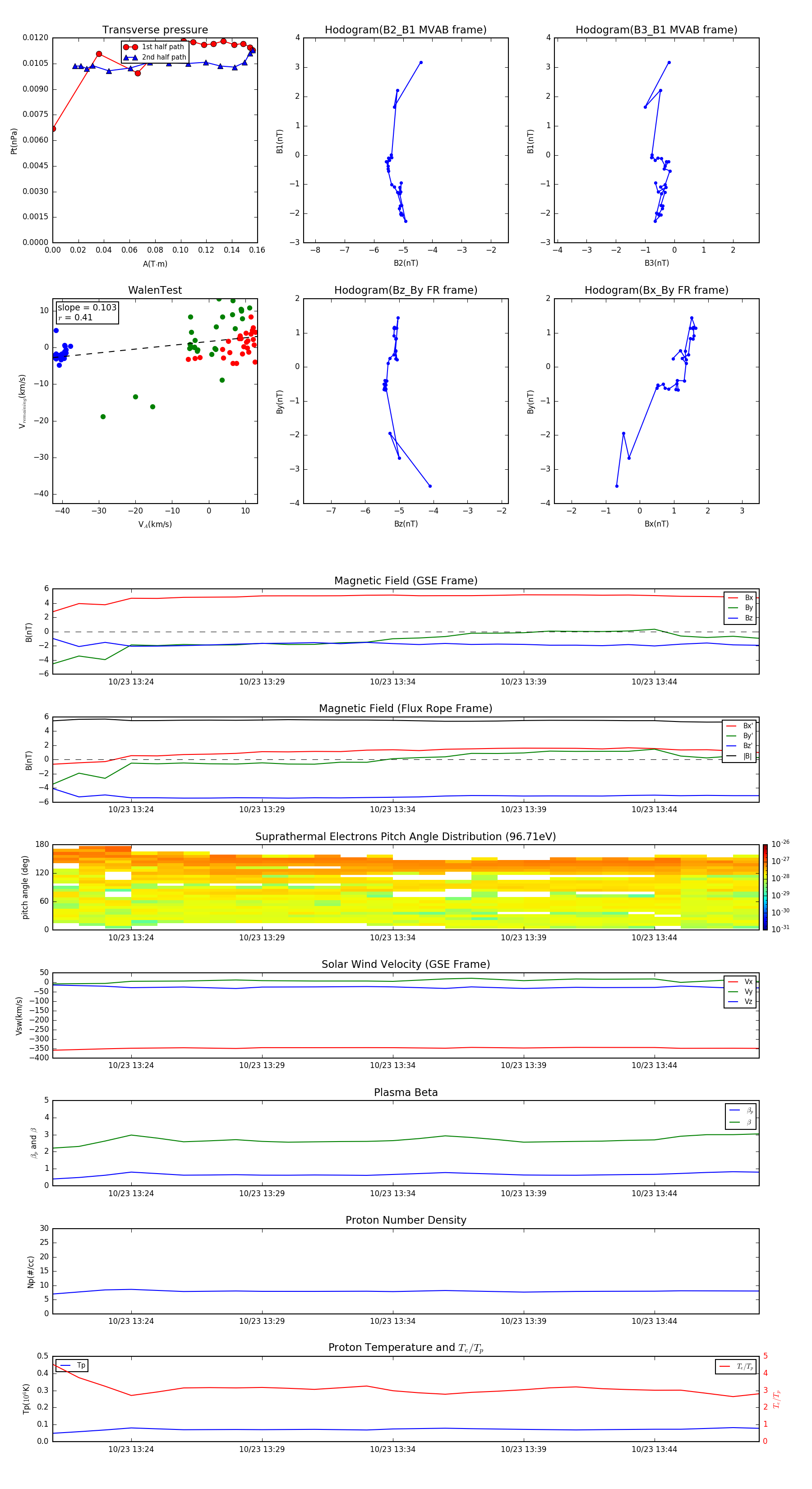The width and height of the screenshot is (812, 1489).
Task: Click the 'V_A(km/s)' x-axis label
Action: (155, 524)
